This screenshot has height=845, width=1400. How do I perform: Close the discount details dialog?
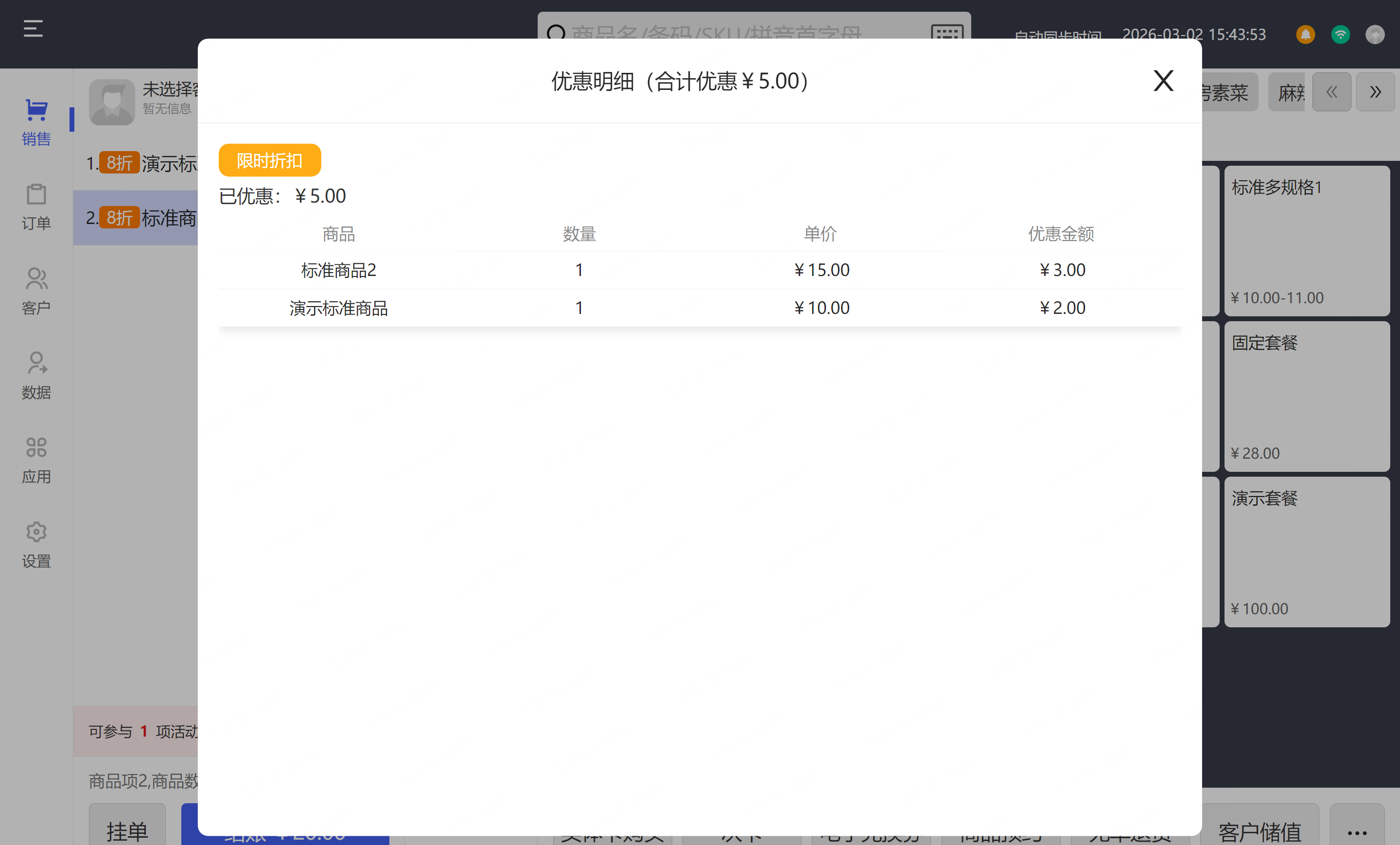coord(1163,81)
